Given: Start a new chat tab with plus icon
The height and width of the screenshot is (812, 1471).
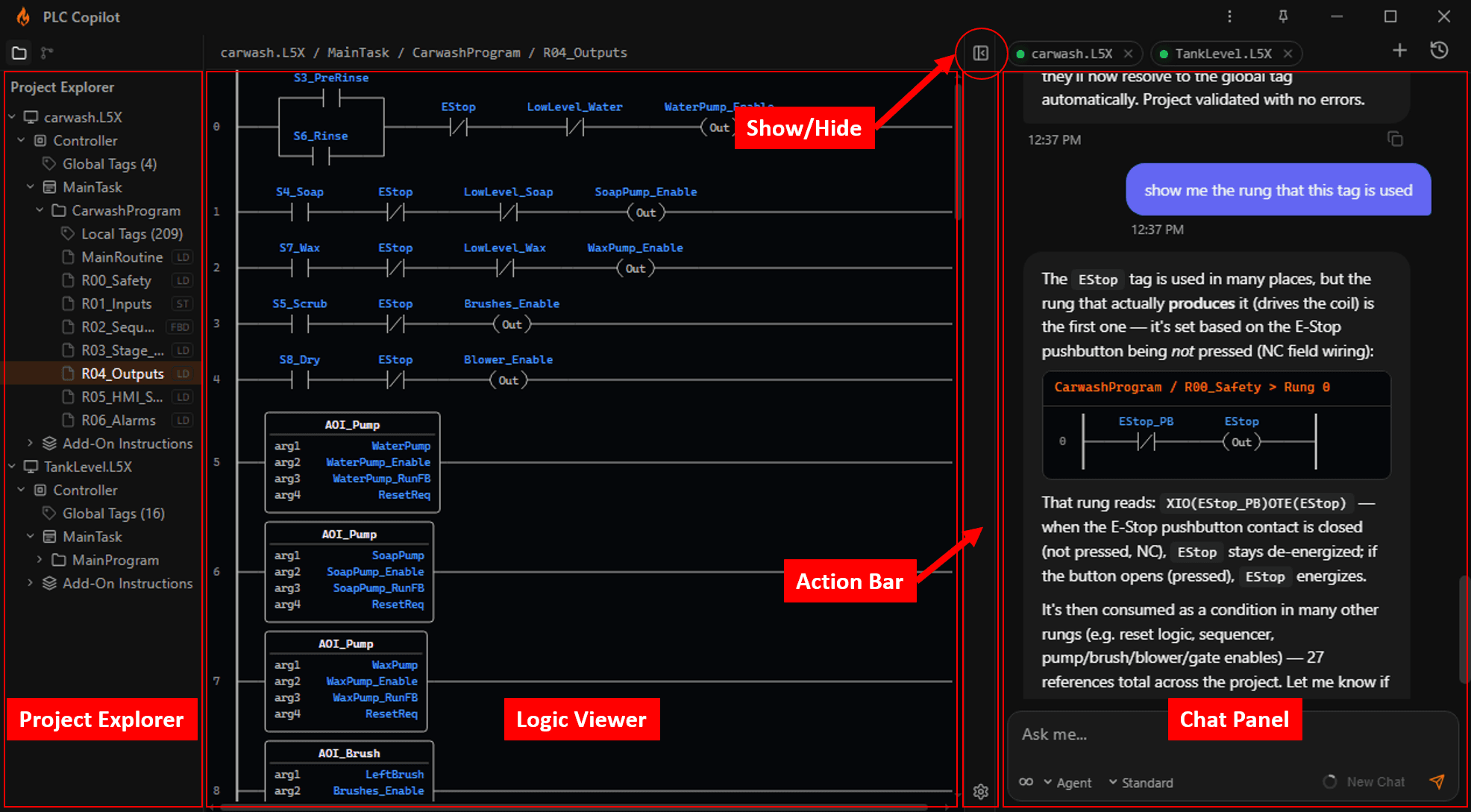Looking at the screenshot, I should coord(1399,50).
